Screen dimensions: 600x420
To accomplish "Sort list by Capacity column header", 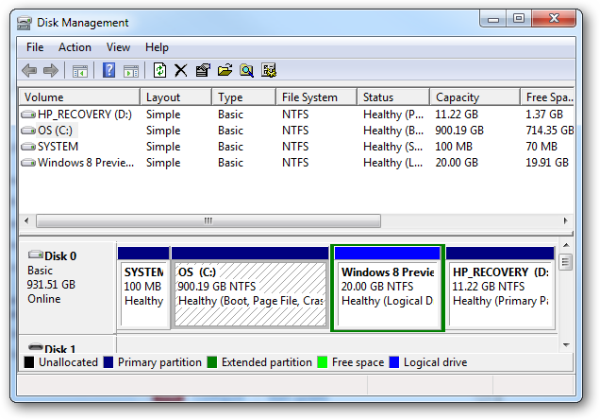I will (457, 98).
